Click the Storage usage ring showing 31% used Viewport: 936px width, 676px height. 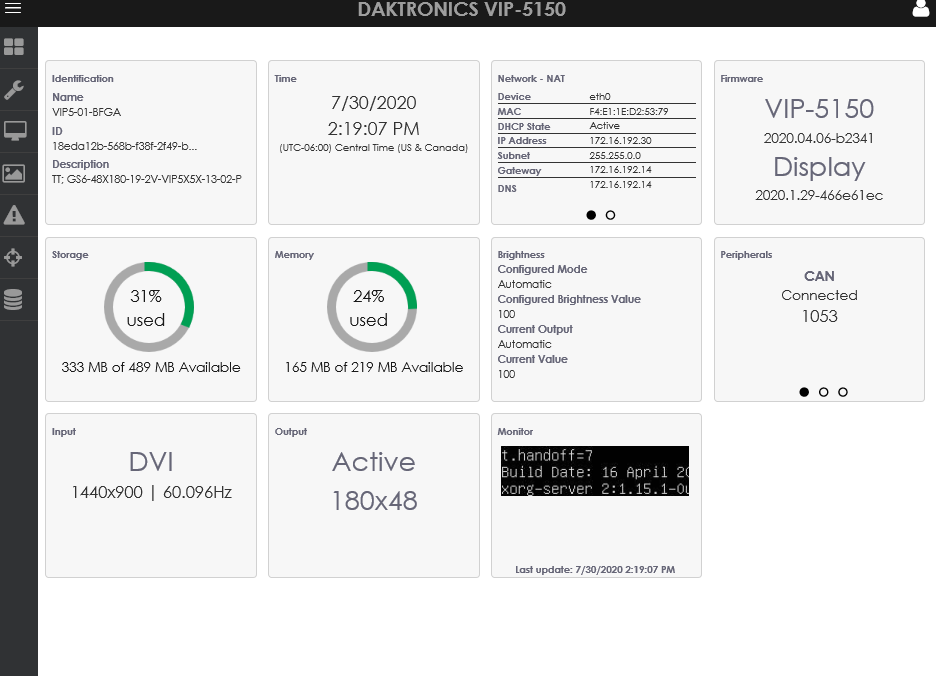(149, 306)
